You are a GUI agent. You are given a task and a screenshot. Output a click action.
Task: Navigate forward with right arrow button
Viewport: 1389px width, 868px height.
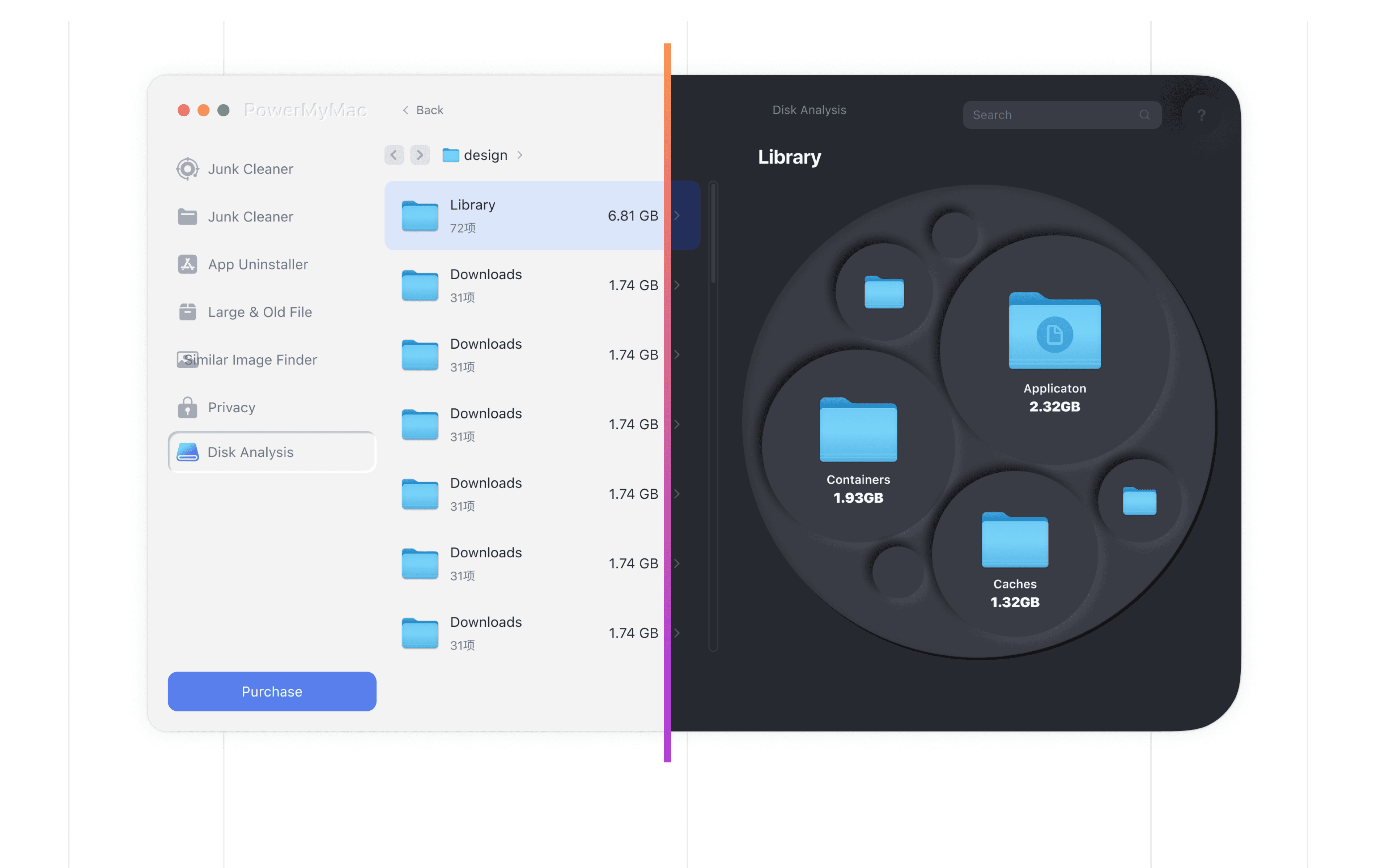[x=420, y=155]
